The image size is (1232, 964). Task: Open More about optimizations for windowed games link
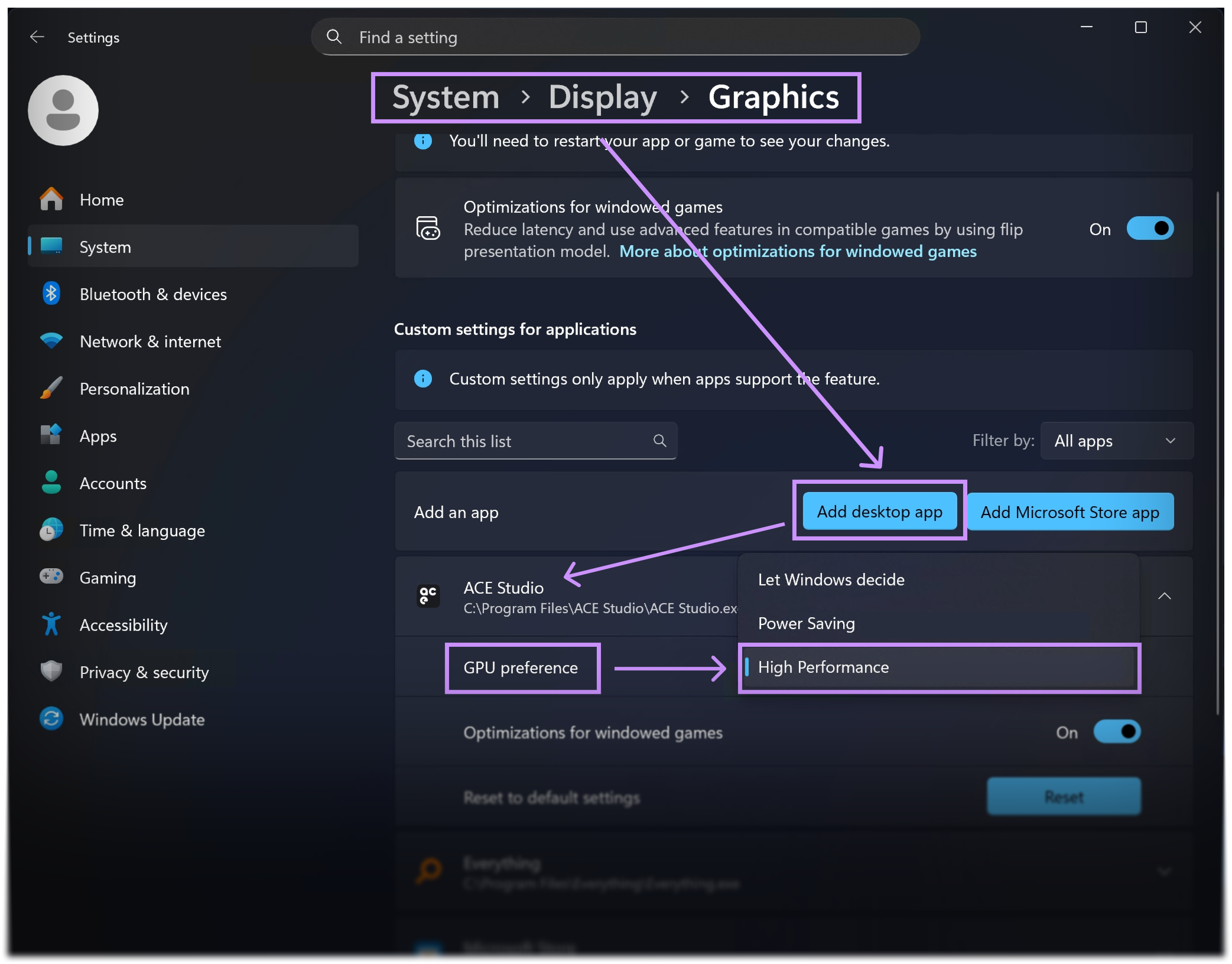coord(798,252)
